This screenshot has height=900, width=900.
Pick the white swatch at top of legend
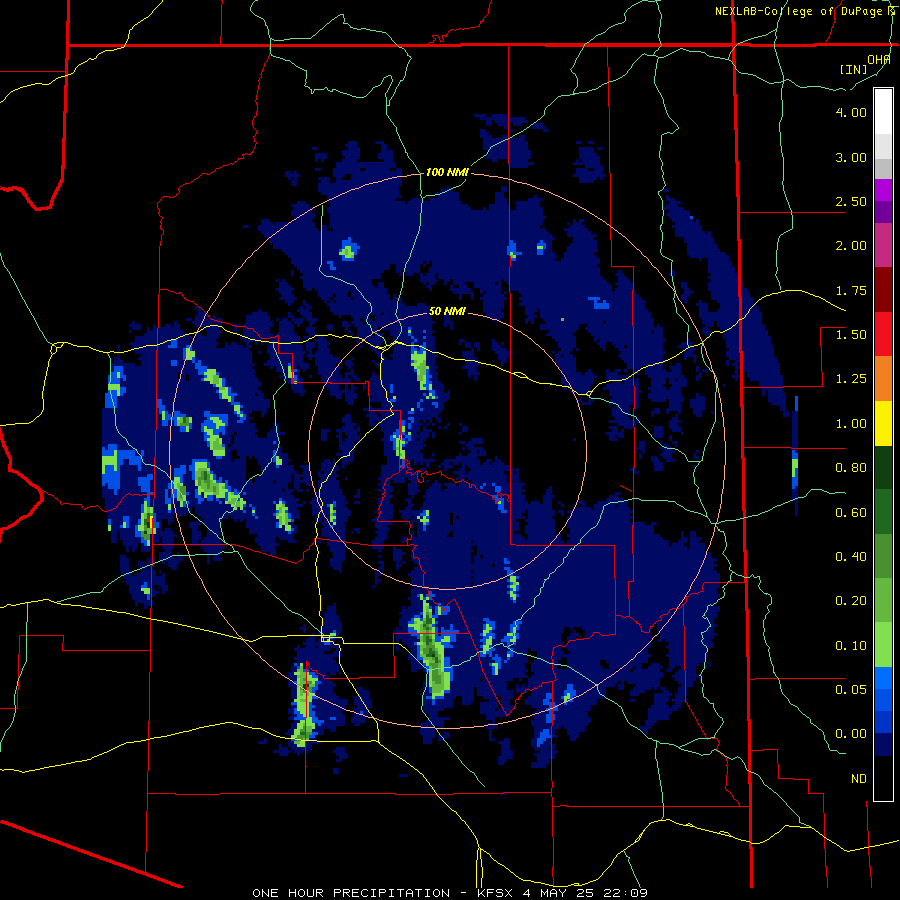(x=883, y=111)
